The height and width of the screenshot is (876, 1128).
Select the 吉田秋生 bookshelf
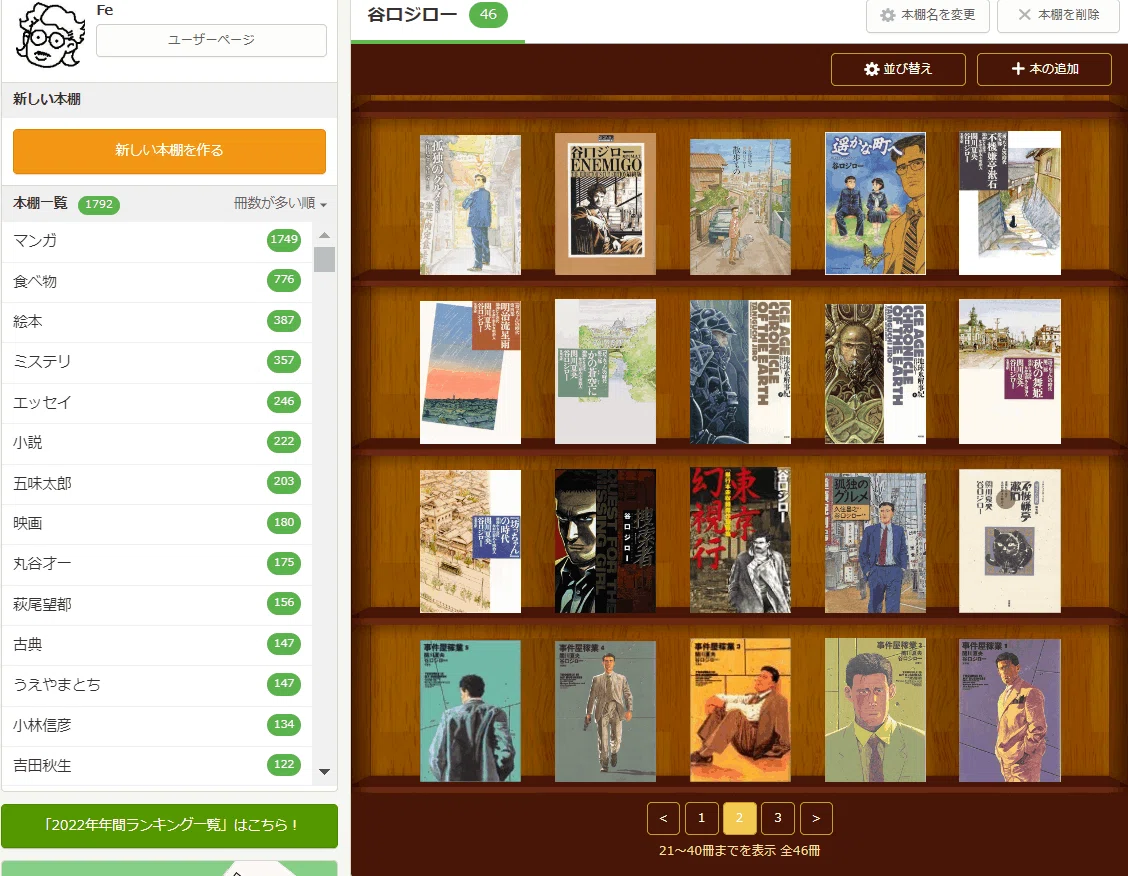[x=157, y=765]
